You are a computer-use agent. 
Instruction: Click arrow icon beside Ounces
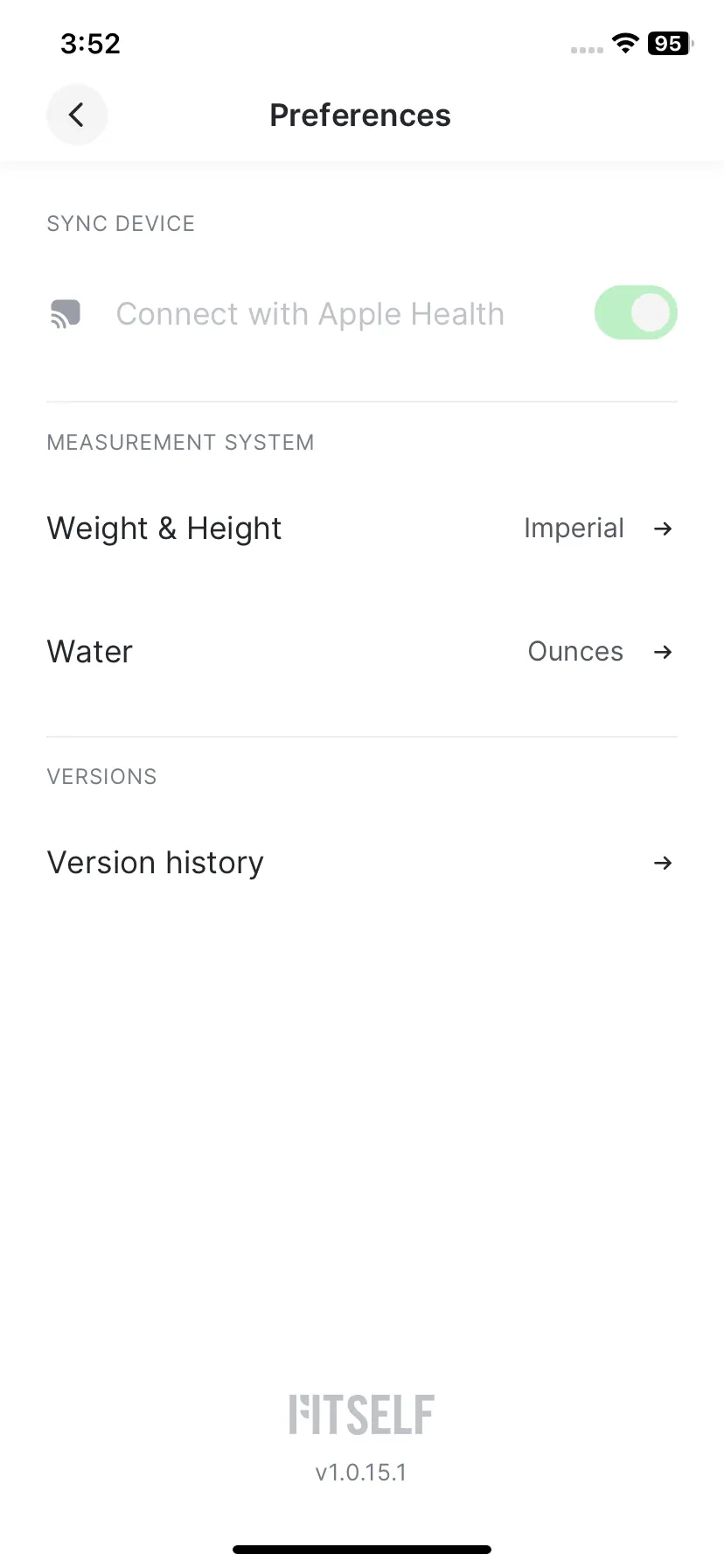pyautogui.click(x=664, y=652)
